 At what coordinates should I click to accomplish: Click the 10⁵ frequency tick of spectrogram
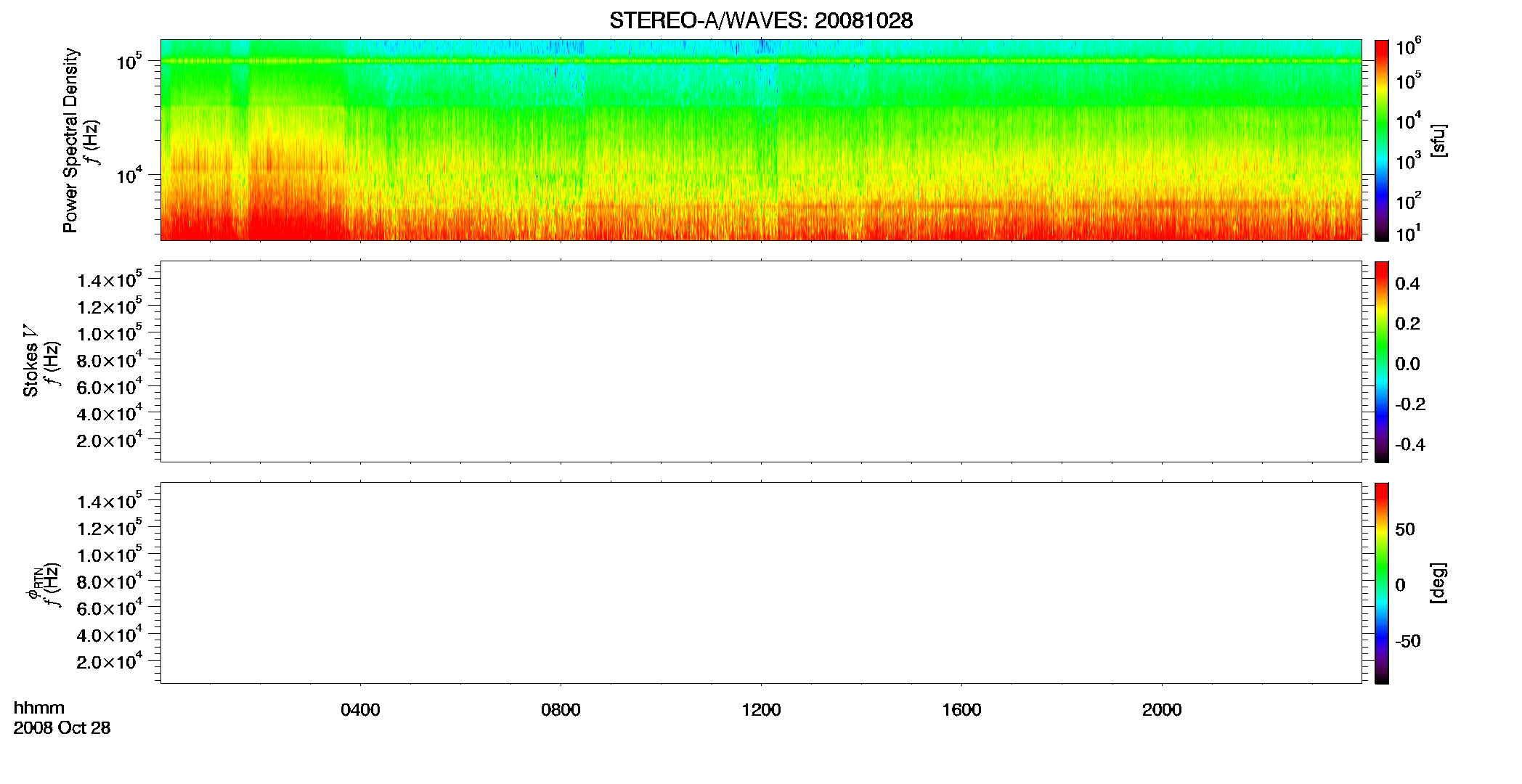(130, 61)
